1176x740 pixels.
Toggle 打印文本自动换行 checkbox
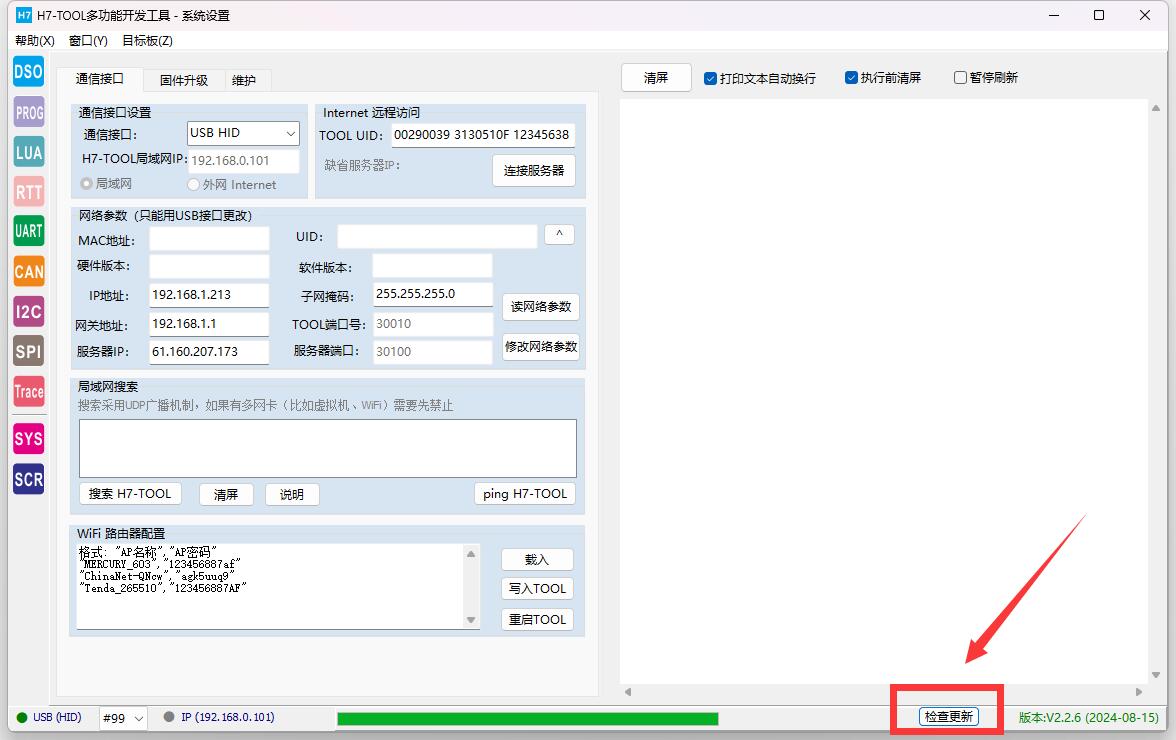click(x=710, y=78)
